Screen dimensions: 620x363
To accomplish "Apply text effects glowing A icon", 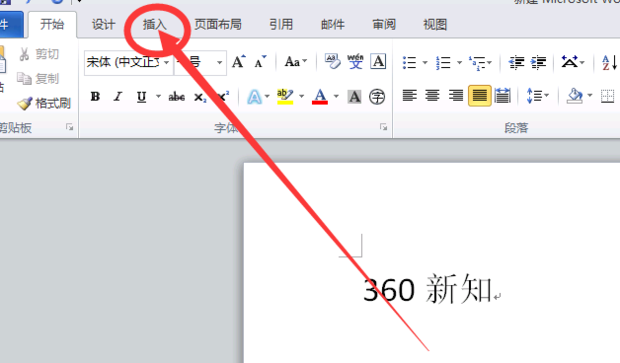I will (x=254, y=96).
